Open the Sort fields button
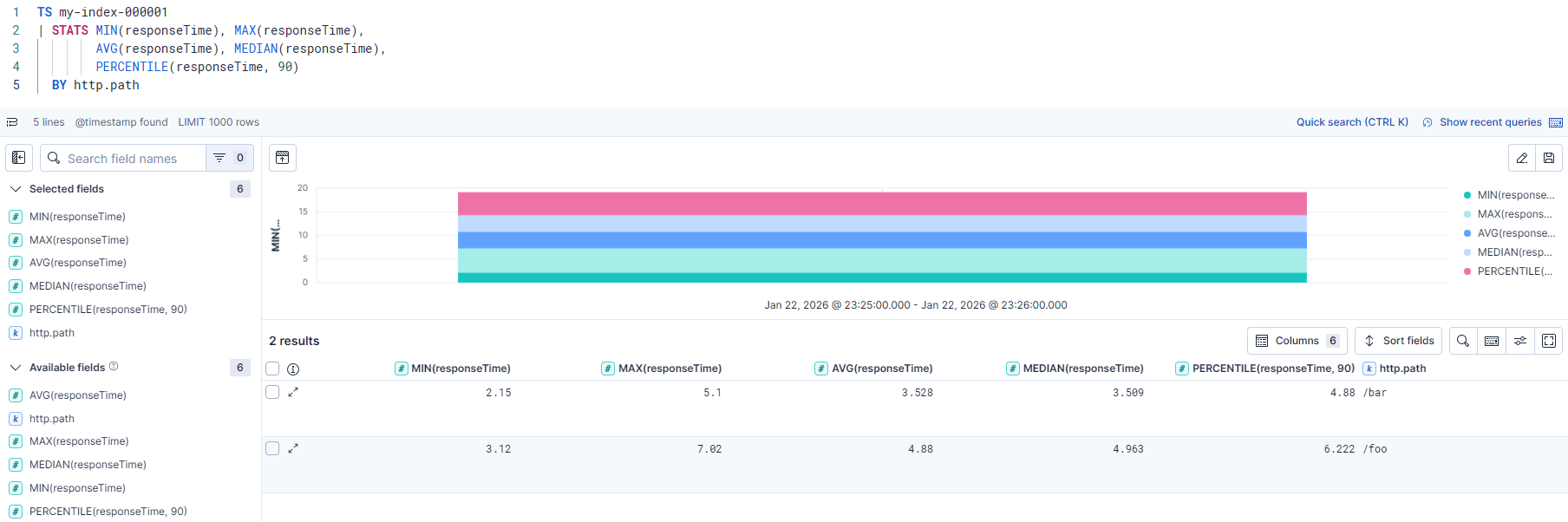The image size is (1568, 522). click(x=1398, y=341)
